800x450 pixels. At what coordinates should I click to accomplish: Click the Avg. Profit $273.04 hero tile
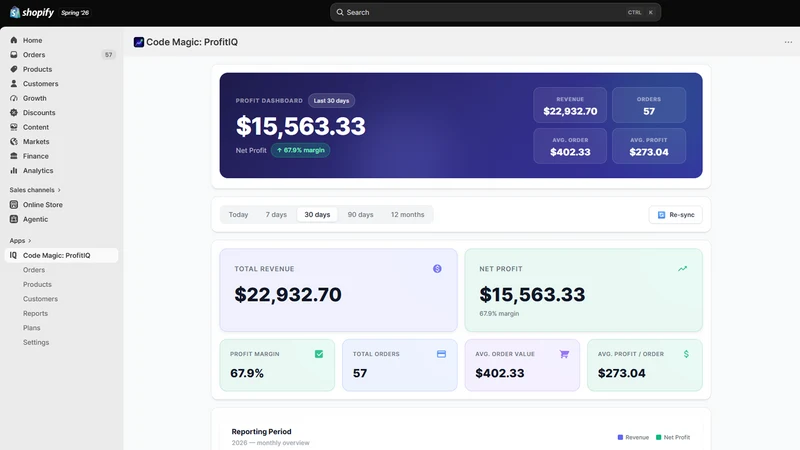coord(649,146)
